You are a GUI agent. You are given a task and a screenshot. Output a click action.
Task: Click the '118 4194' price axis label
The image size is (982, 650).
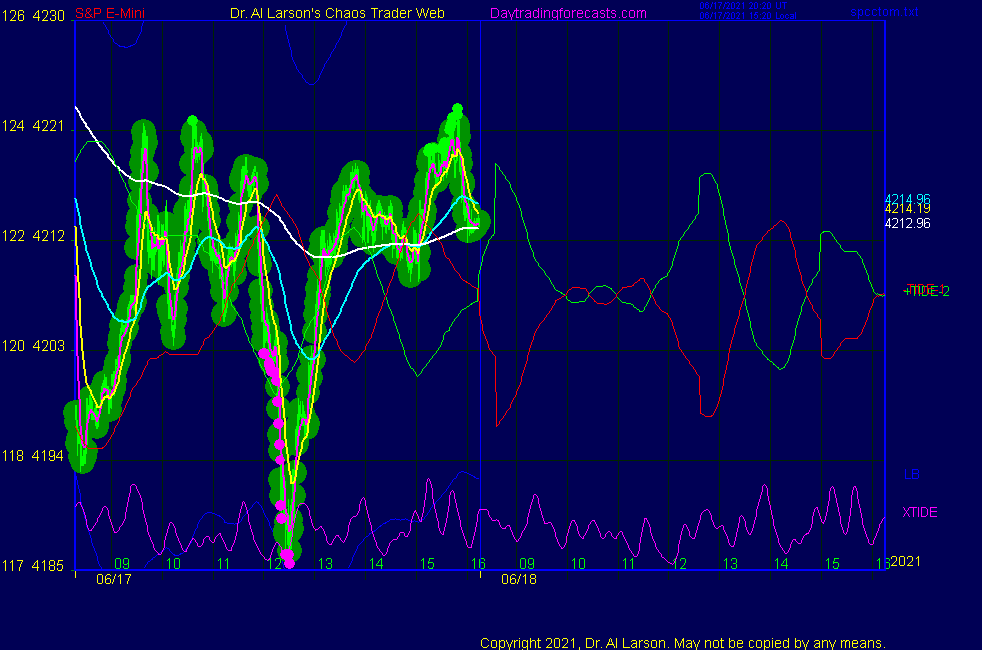pyautogui.click(x=33, y=456)
